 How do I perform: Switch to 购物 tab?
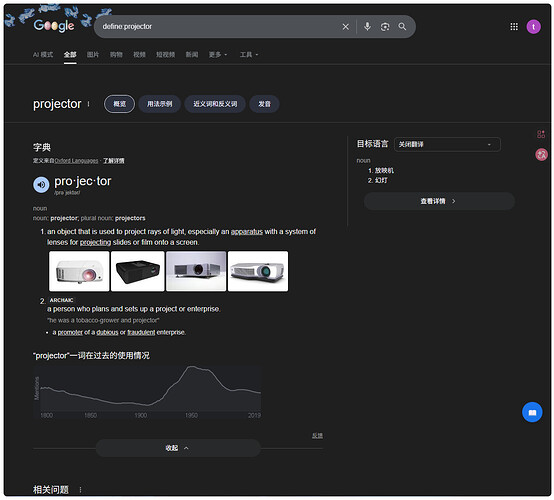coord(116,55)
